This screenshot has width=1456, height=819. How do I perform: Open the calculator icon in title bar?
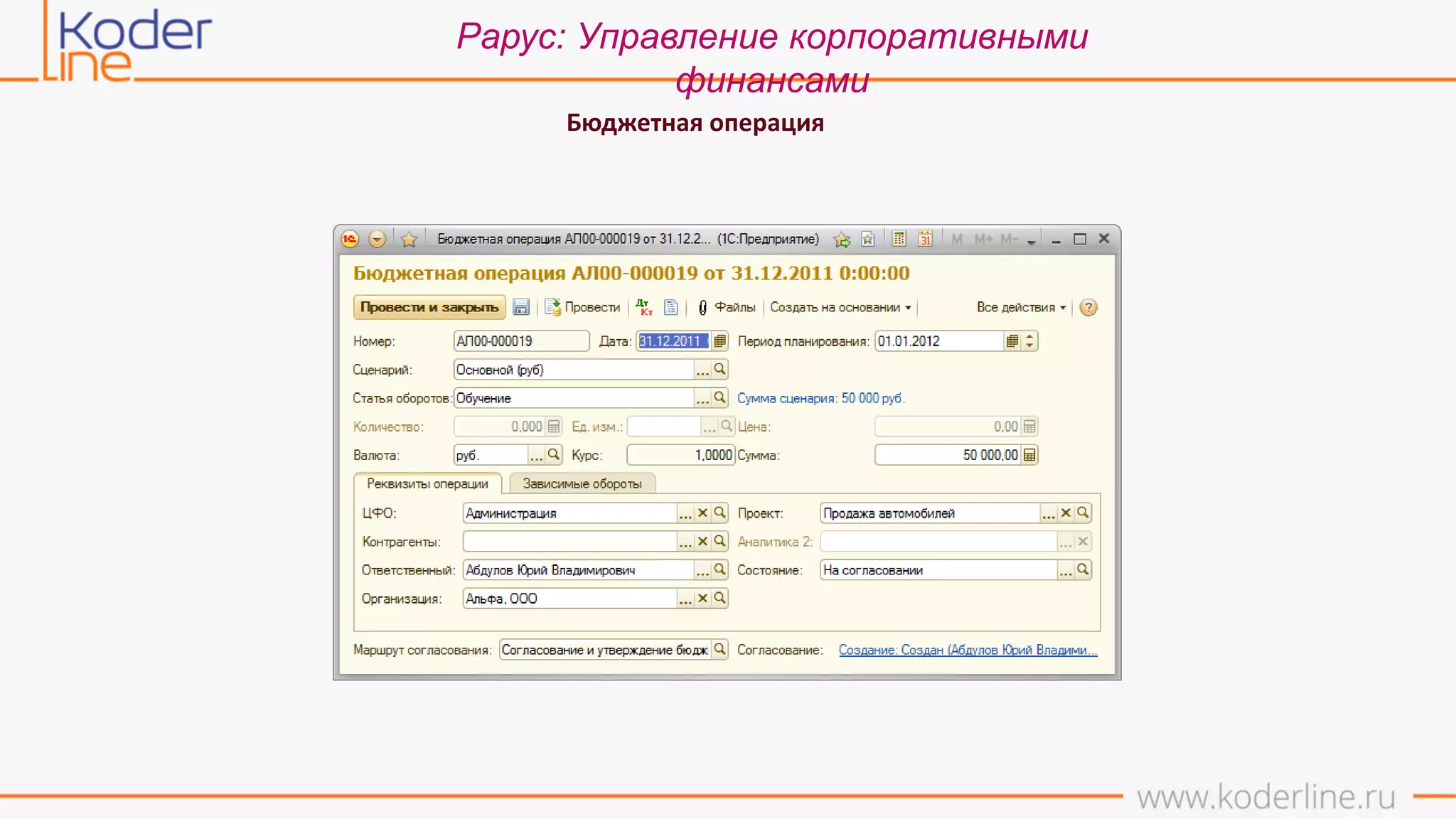tap(899, 239)
